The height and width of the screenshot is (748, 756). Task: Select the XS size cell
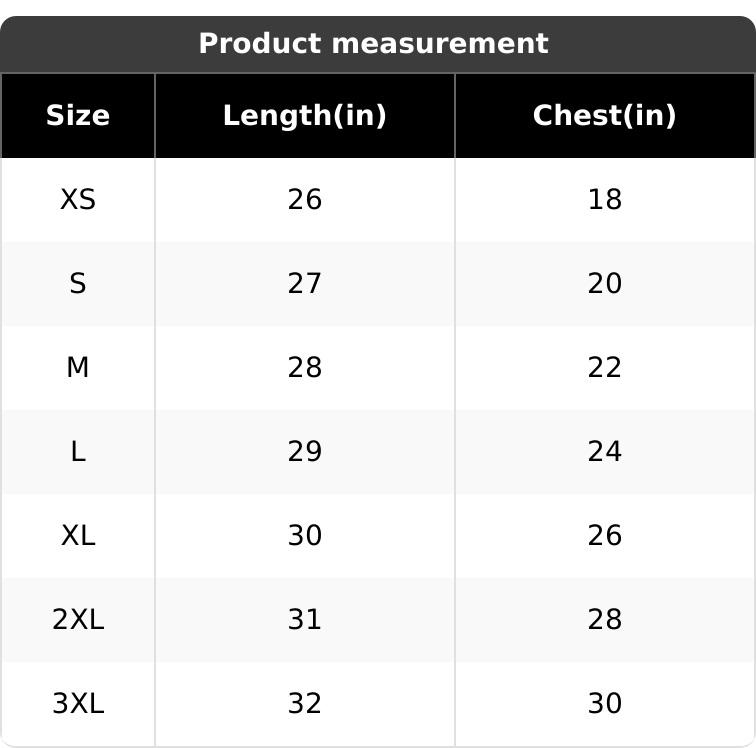pos(78,200)
